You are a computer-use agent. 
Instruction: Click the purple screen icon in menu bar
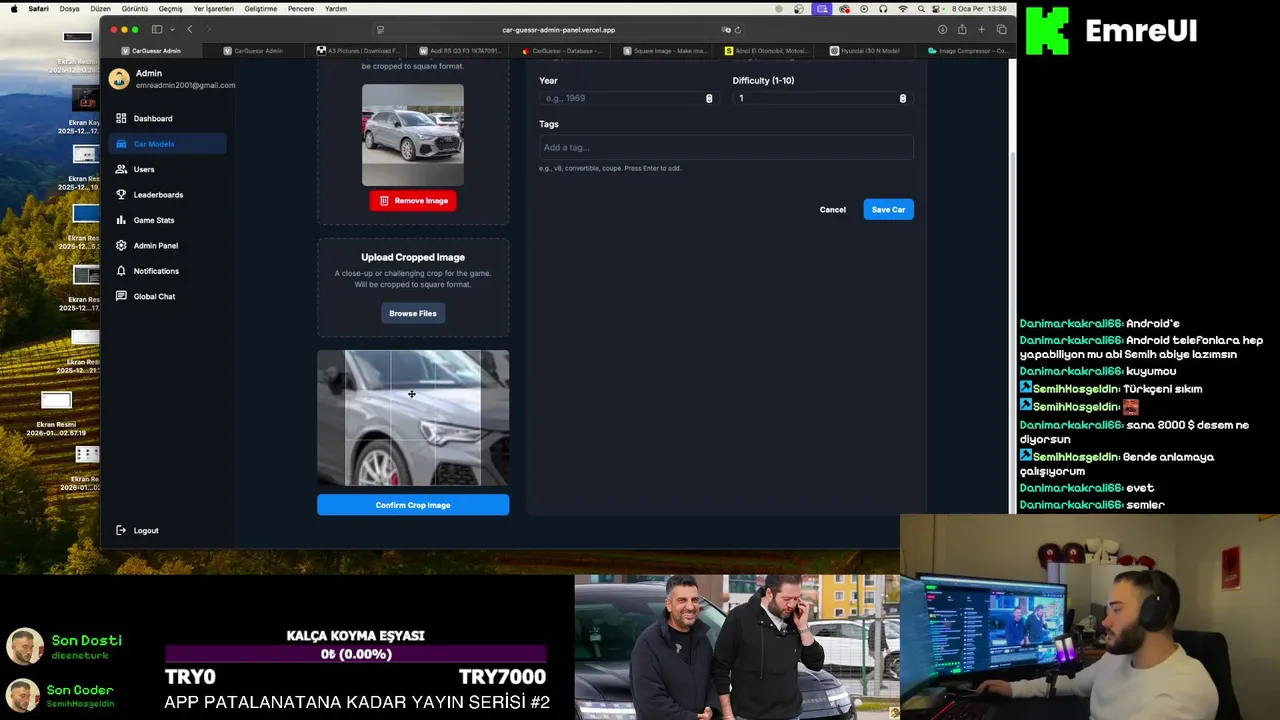[822, 9]
